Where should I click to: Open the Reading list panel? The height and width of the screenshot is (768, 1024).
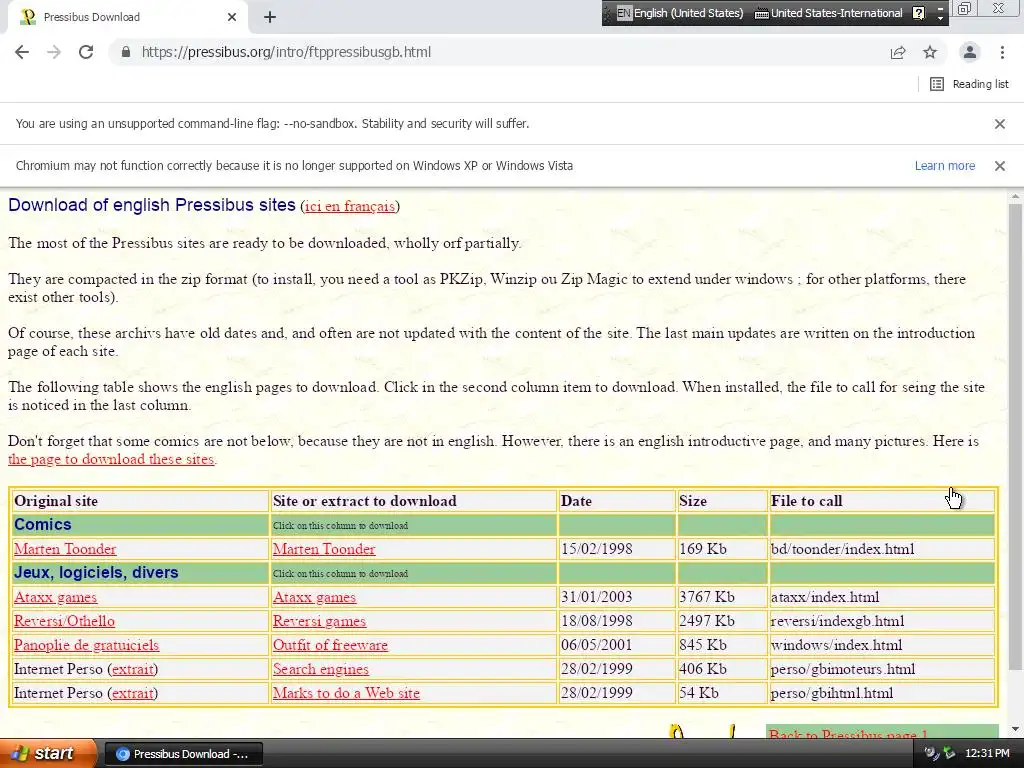[x=969, y=84]
